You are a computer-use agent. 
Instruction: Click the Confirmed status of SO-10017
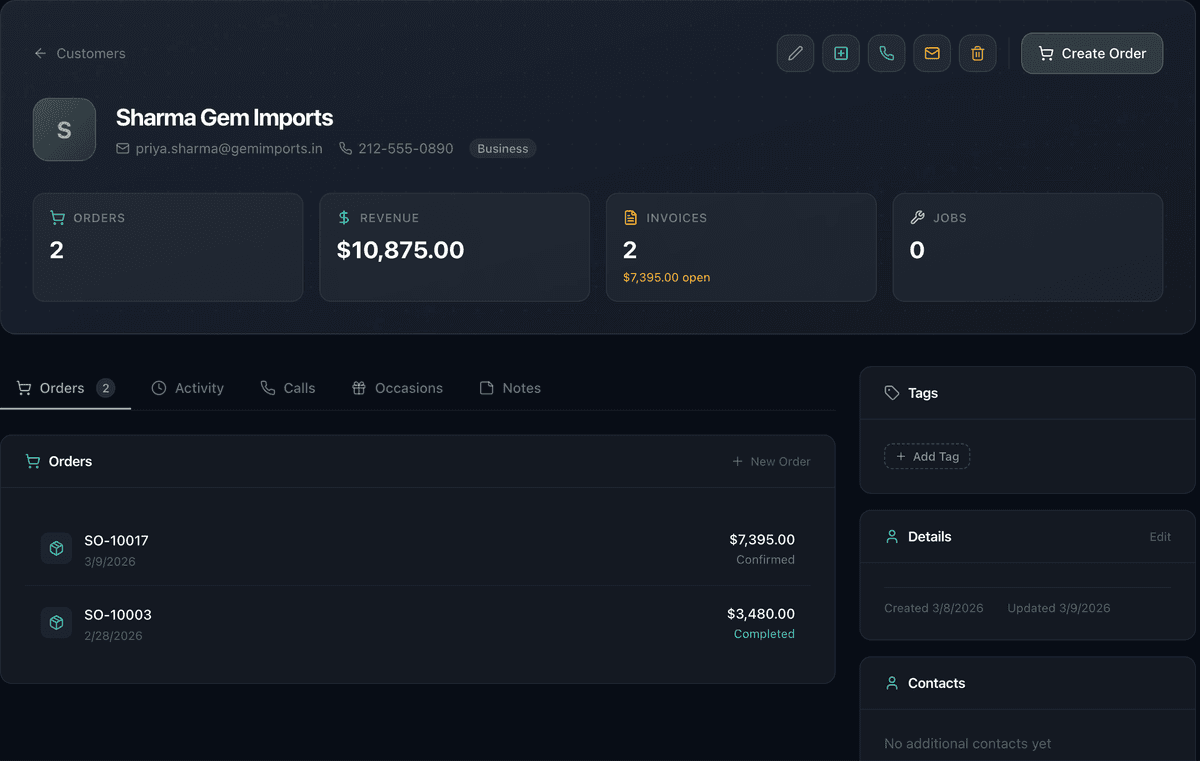(x=765, y=560)
